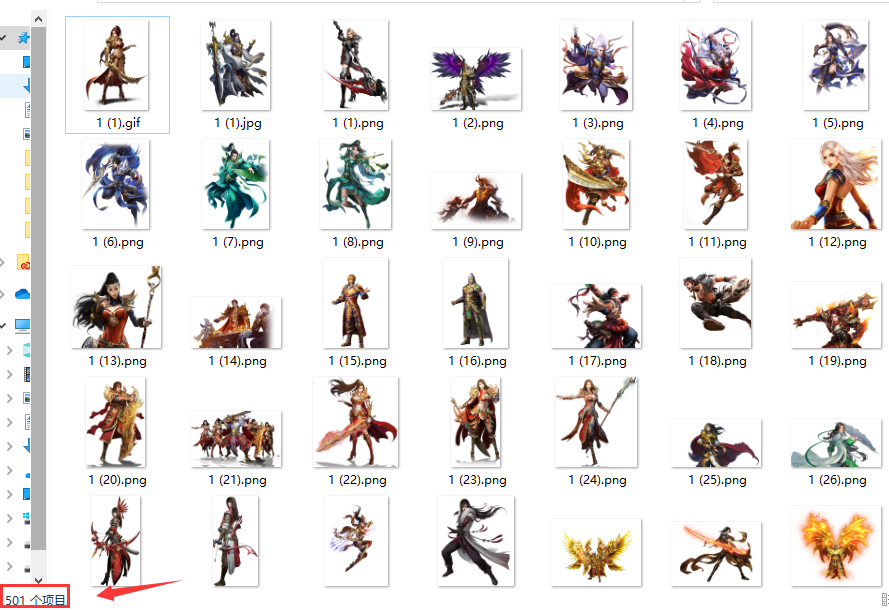
Task: Click the file name "1 (23).png"
Action: point(477,480)
